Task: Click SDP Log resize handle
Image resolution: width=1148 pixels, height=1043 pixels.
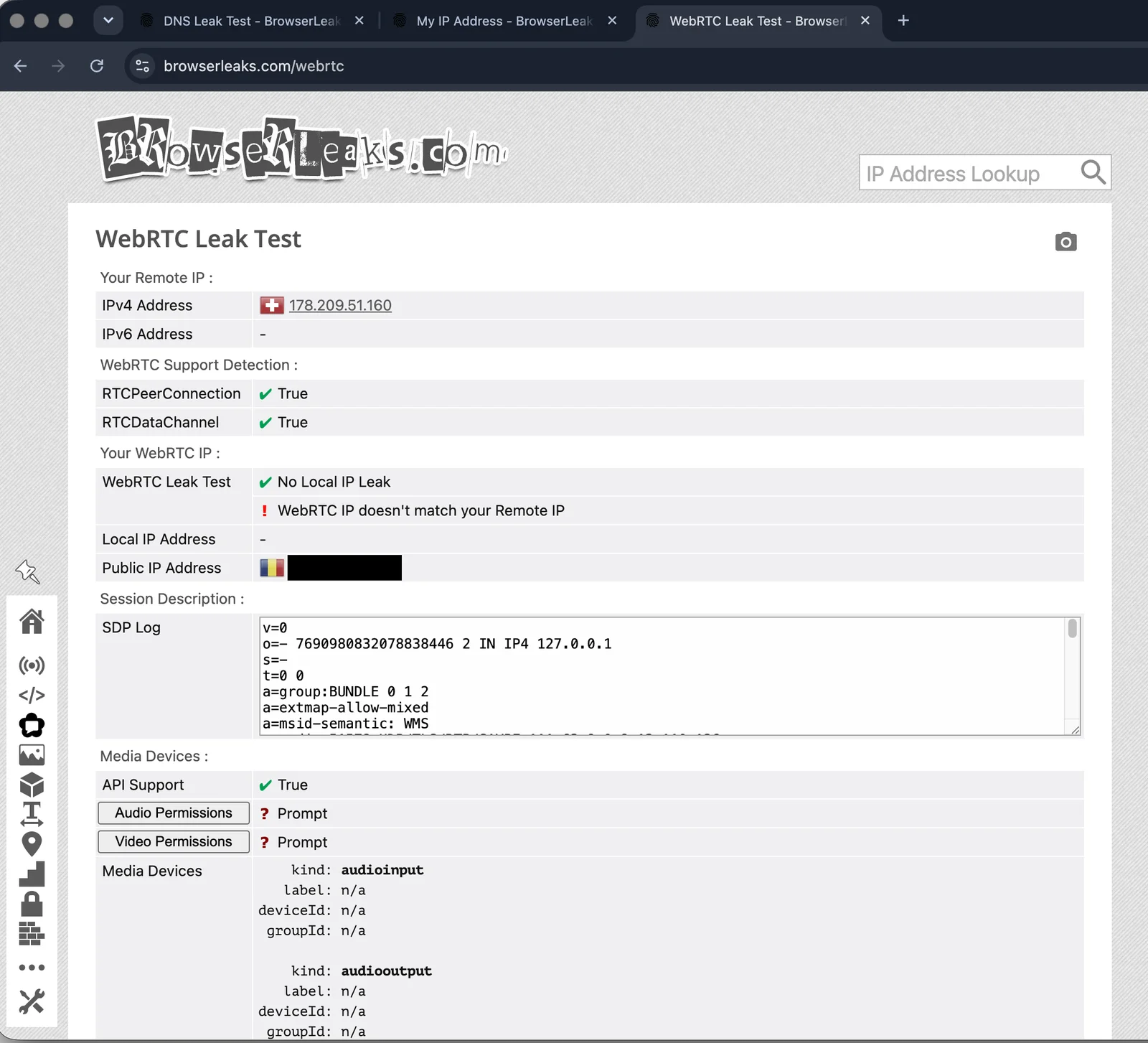Action: pyautogui.click(x=1074, y=729)
